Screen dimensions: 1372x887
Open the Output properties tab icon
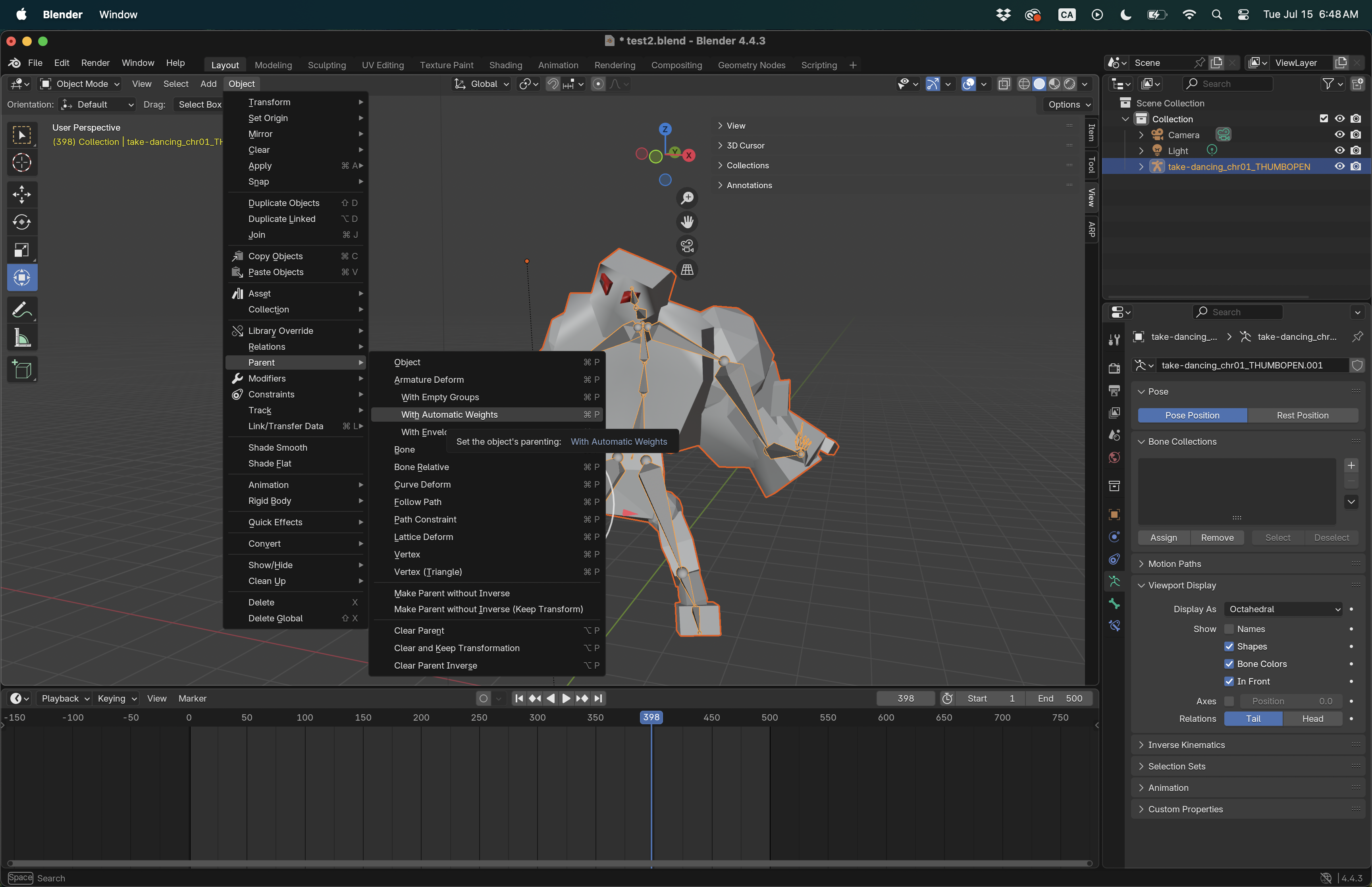pyautogui.click(x=1114, y=391)
